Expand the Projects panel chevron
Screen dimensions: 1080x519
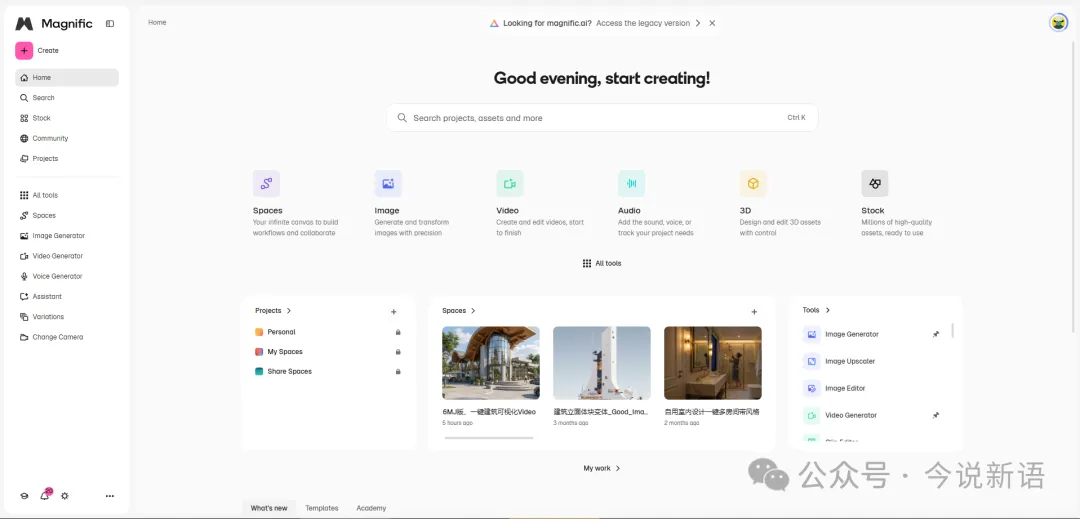(x=289, y=311)
